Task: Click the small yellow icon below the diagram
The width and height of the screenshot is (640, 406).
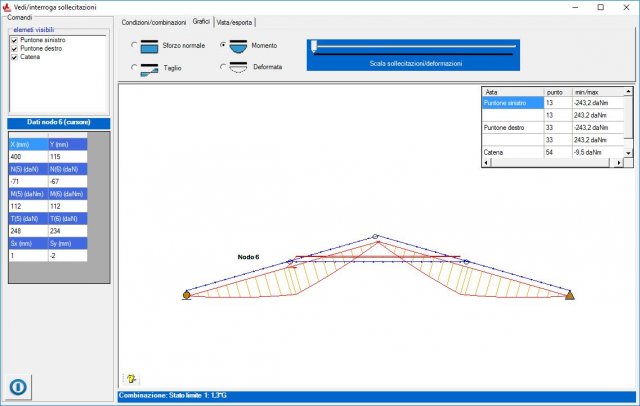Action: 132,379
